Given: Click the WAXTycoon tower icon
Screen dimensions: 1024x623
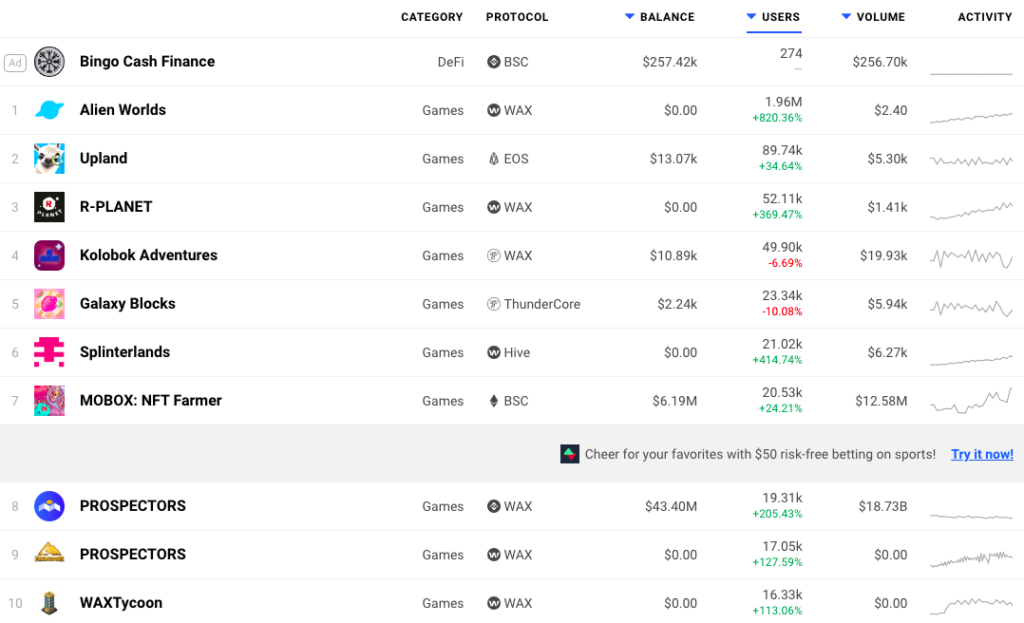Looking at the screenshot, I should click(49, 603).
